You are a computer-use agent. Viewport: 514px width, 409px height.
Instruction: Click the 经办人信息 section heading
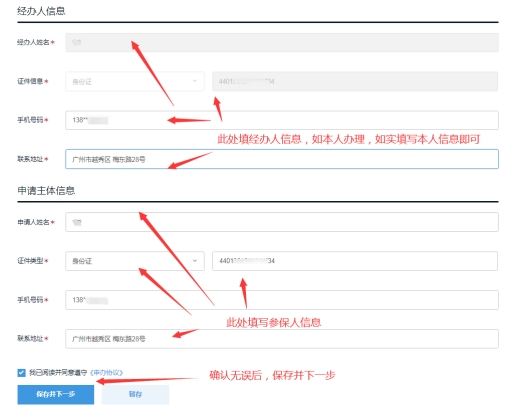[41, 11]
